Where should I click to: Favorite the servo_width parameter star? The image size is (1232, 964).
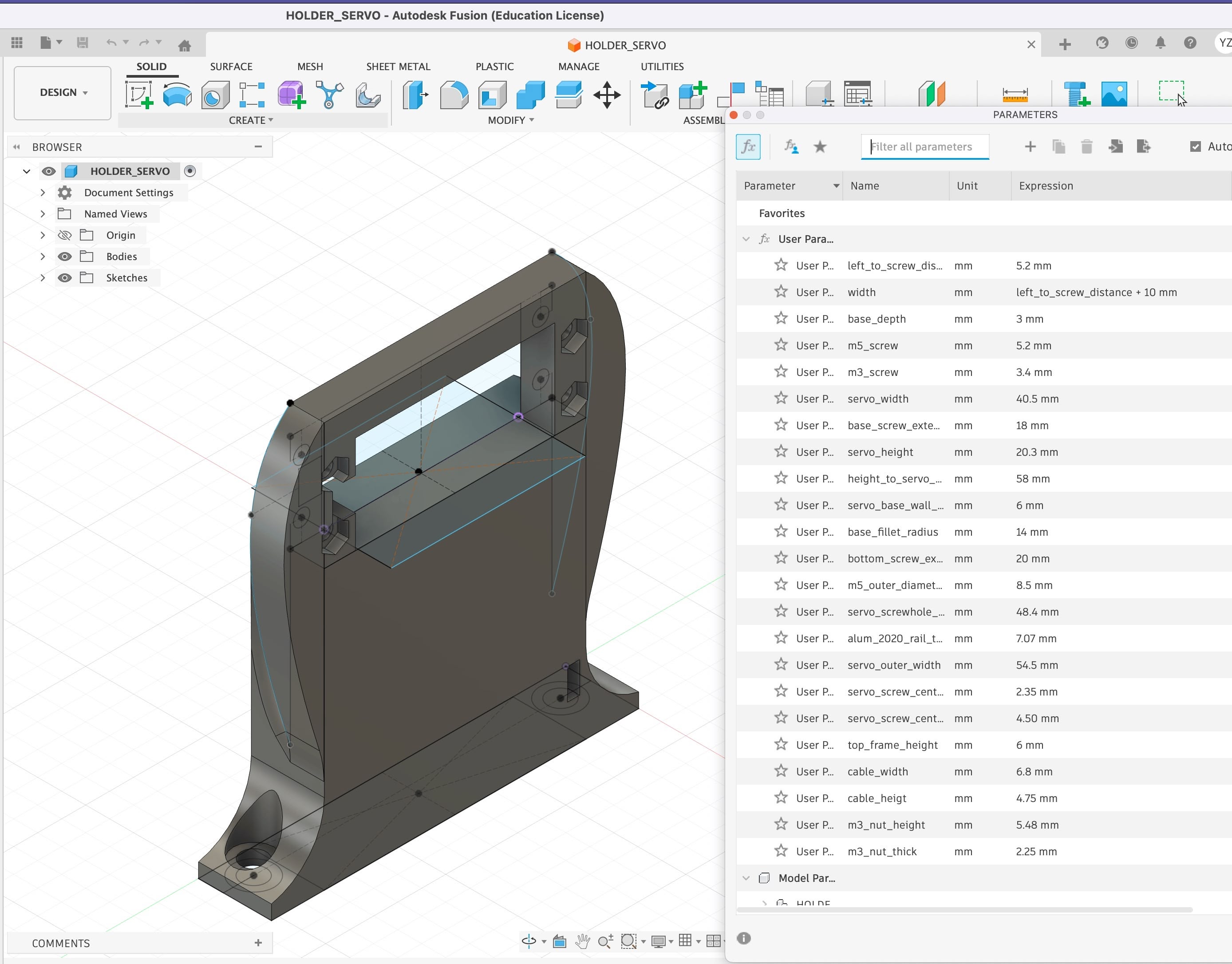tap(781, 399)
